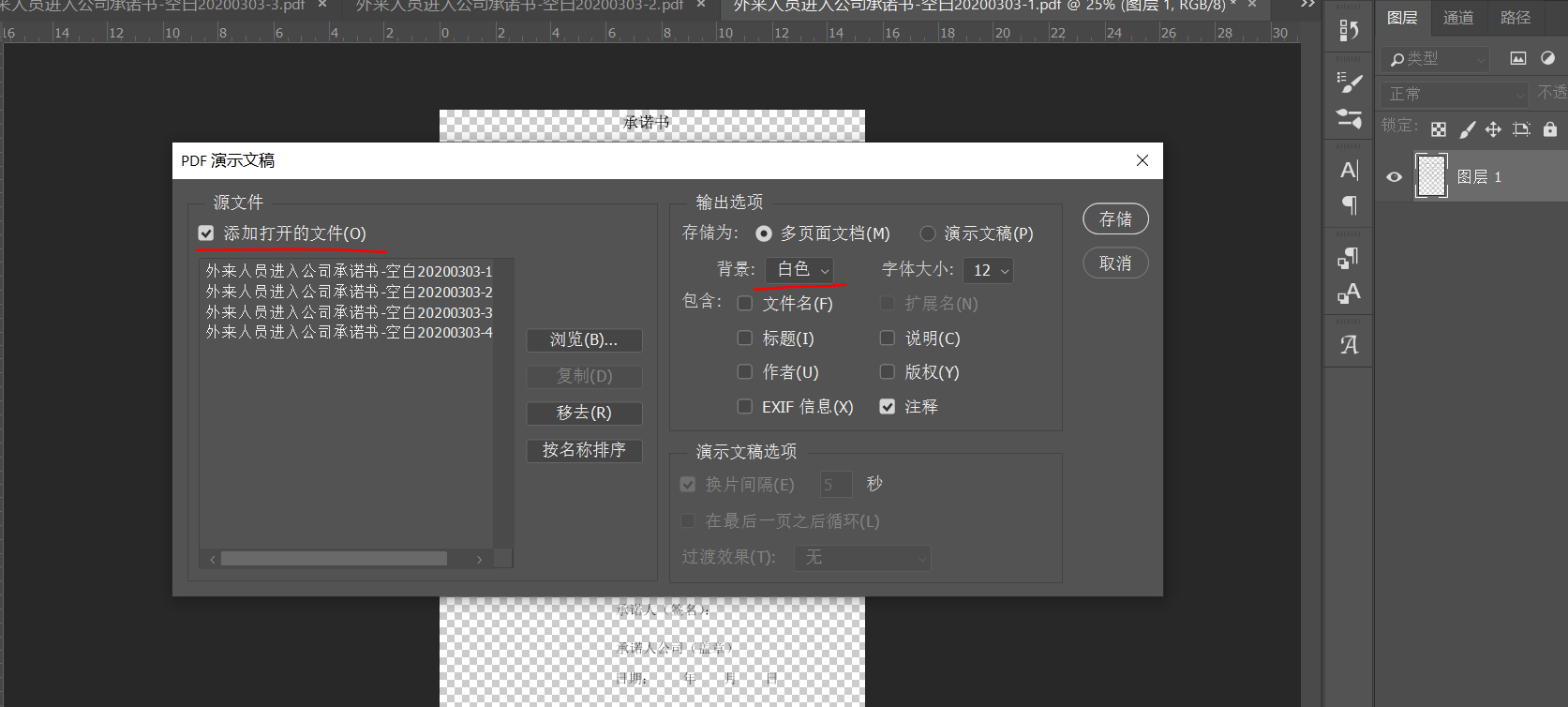The width and height of the screenshot is (1568, 707).
Task: Open the Brush Settings panel icon
Action: tap(1349, 83)
